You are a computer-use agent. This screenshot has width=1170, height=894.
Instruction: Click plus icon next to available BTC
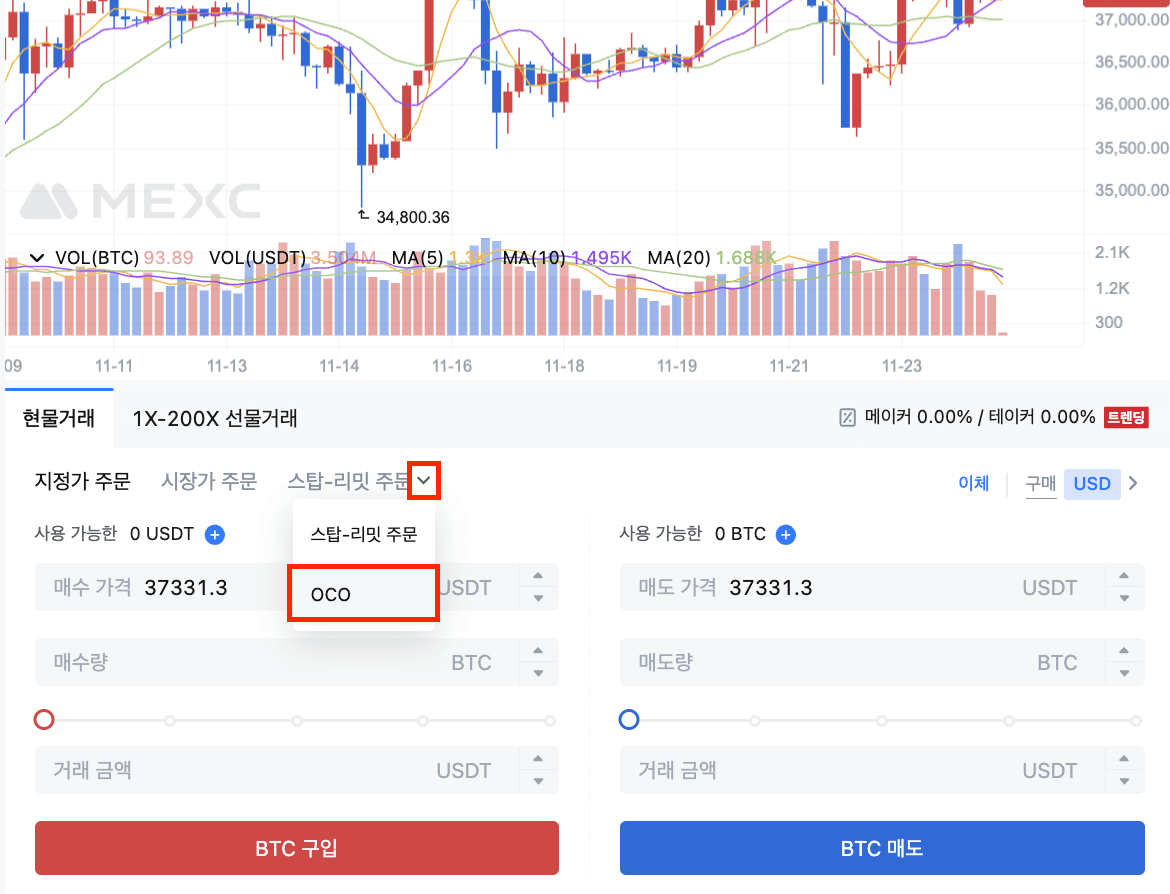(786, 535)
